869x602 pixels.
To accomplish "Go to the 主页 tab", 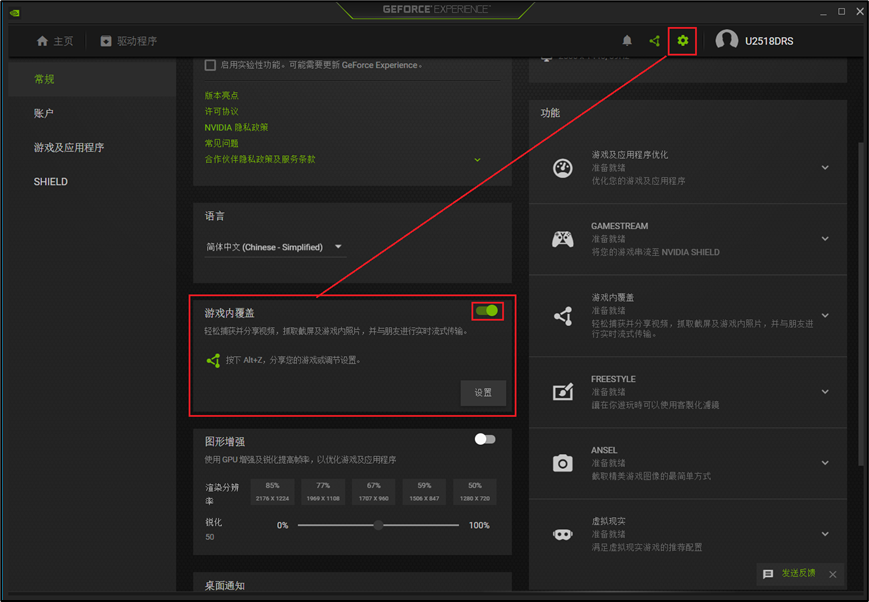I will (x=55, y=41).
